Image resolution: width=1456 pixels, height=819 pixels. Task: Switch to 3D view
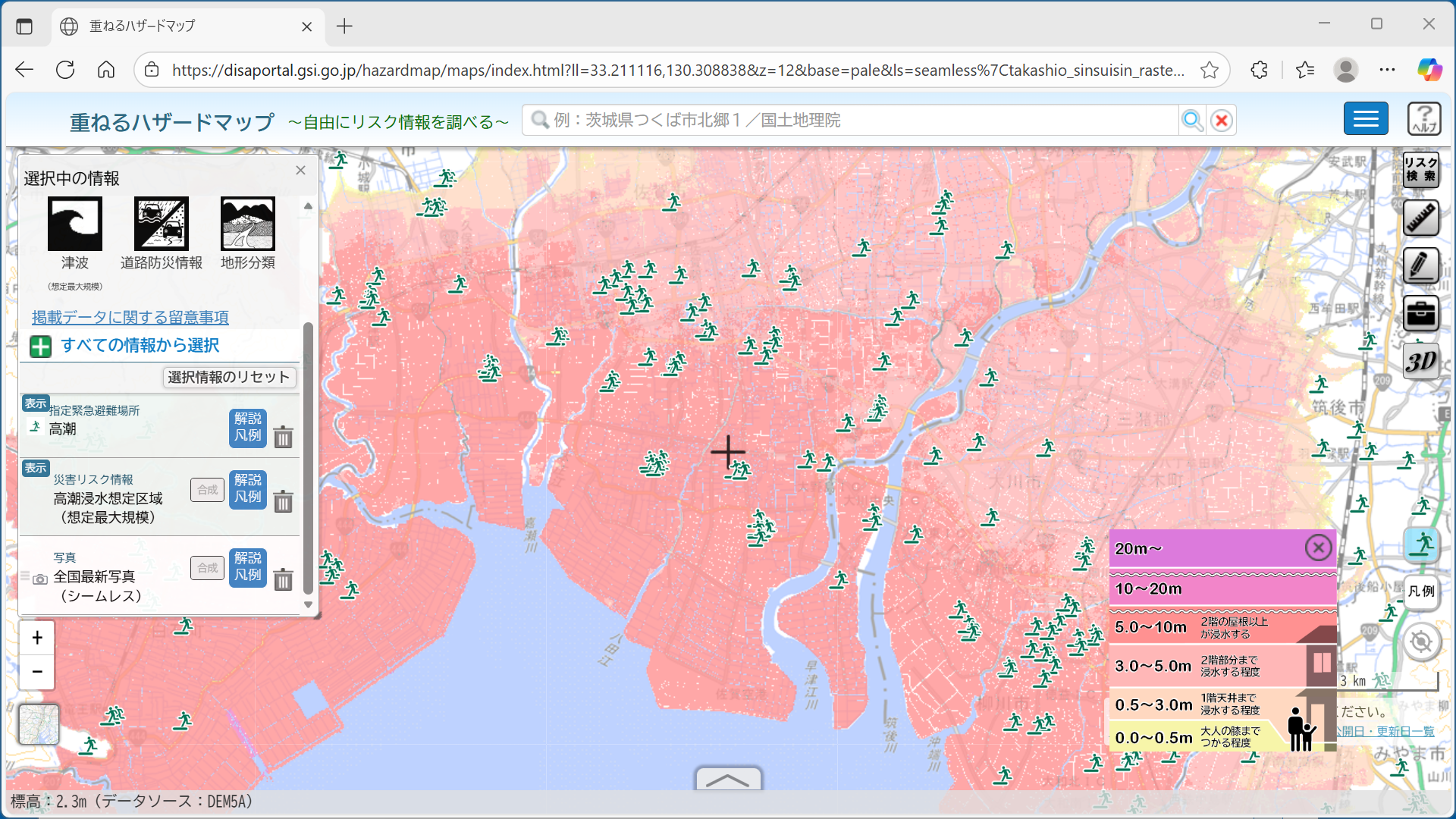tap(1420, 362)
